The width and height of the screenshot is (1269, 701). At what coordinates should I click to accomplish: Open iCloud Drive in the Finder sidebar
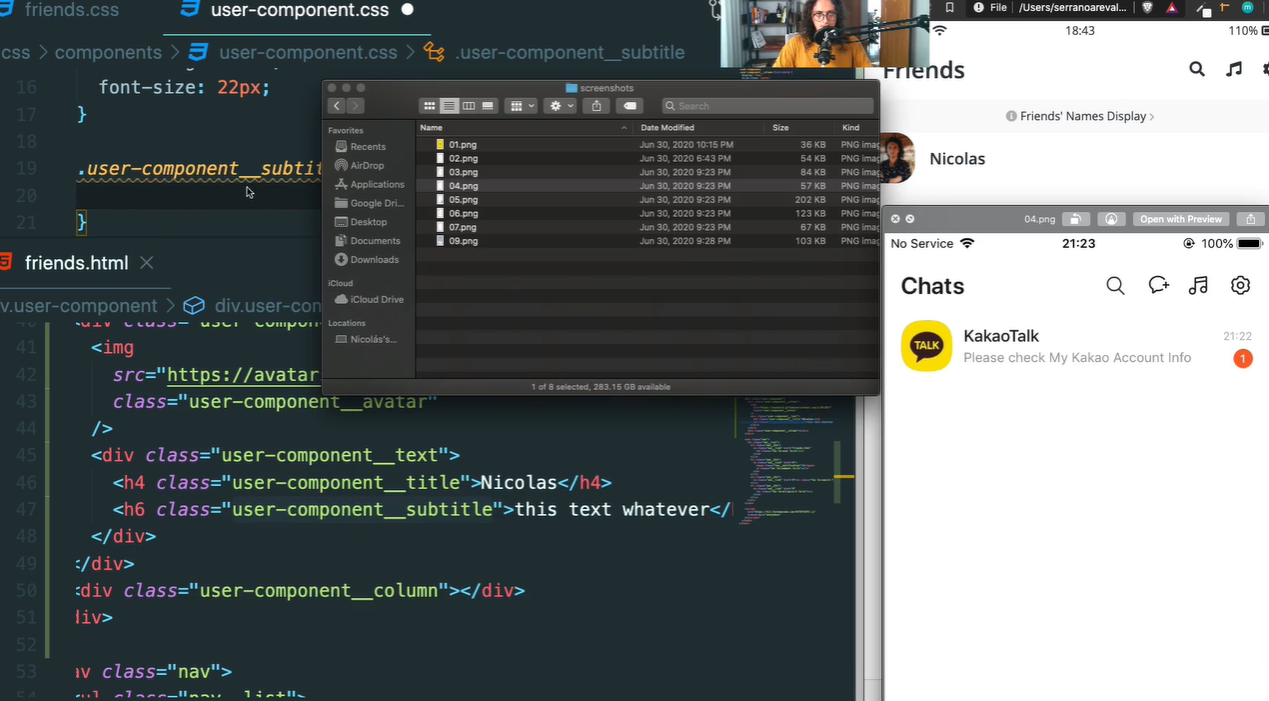370,300
